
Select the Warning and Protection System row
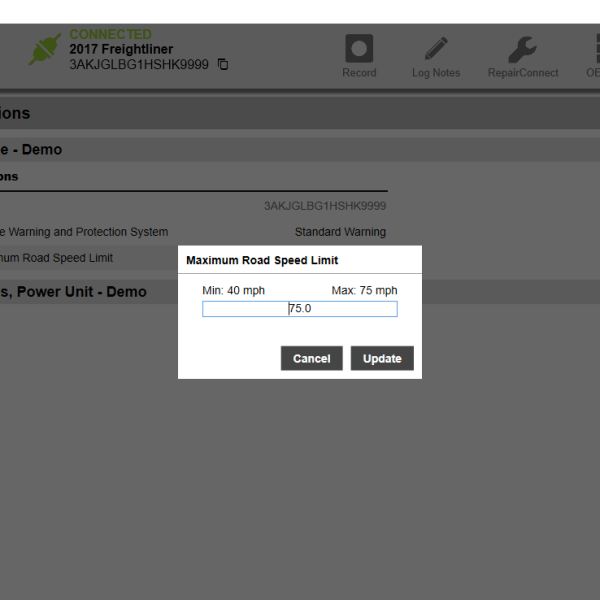84,232
